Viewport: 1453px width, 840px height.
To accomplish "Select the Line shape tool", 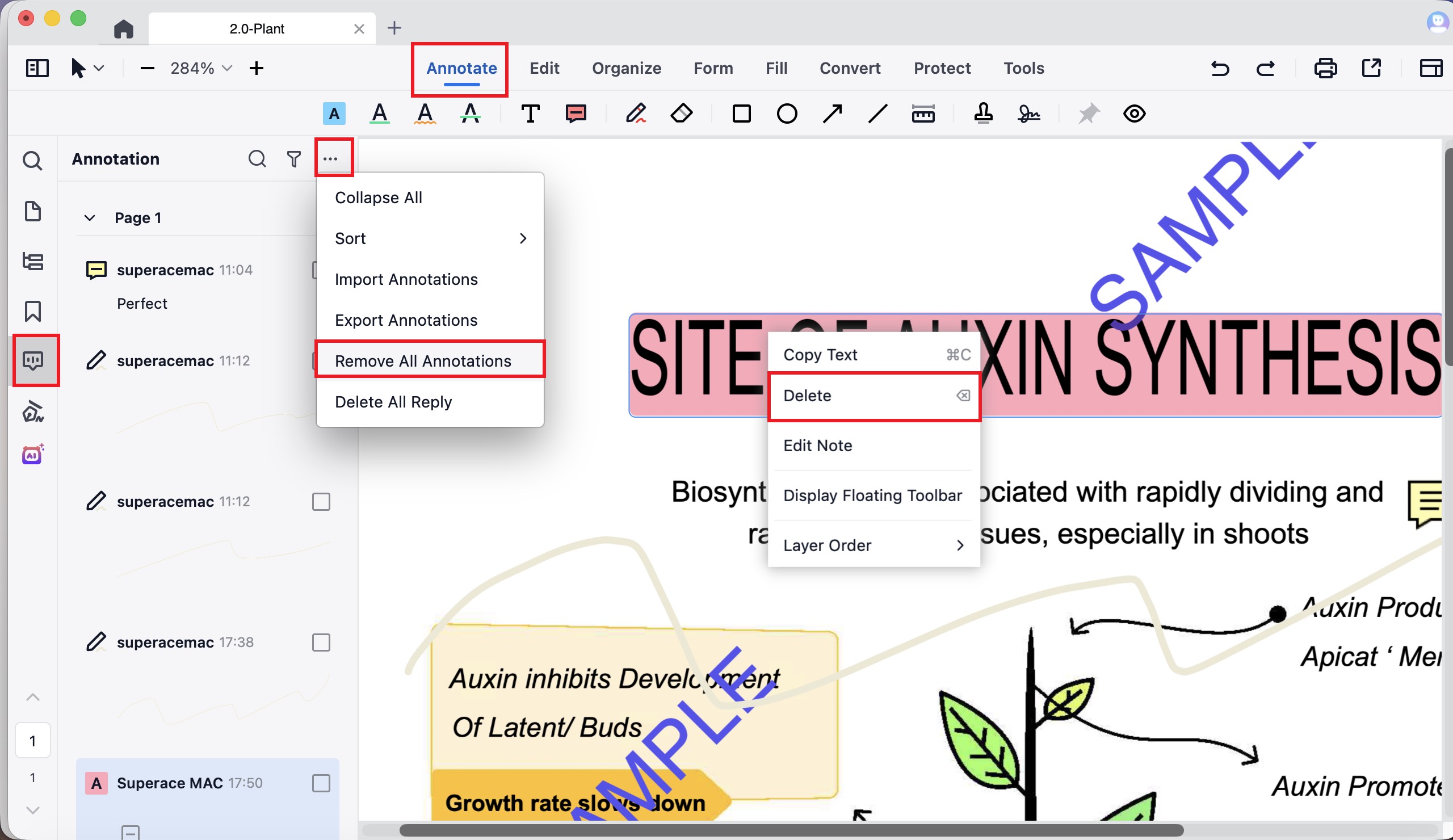I will (x=877, y=114).
